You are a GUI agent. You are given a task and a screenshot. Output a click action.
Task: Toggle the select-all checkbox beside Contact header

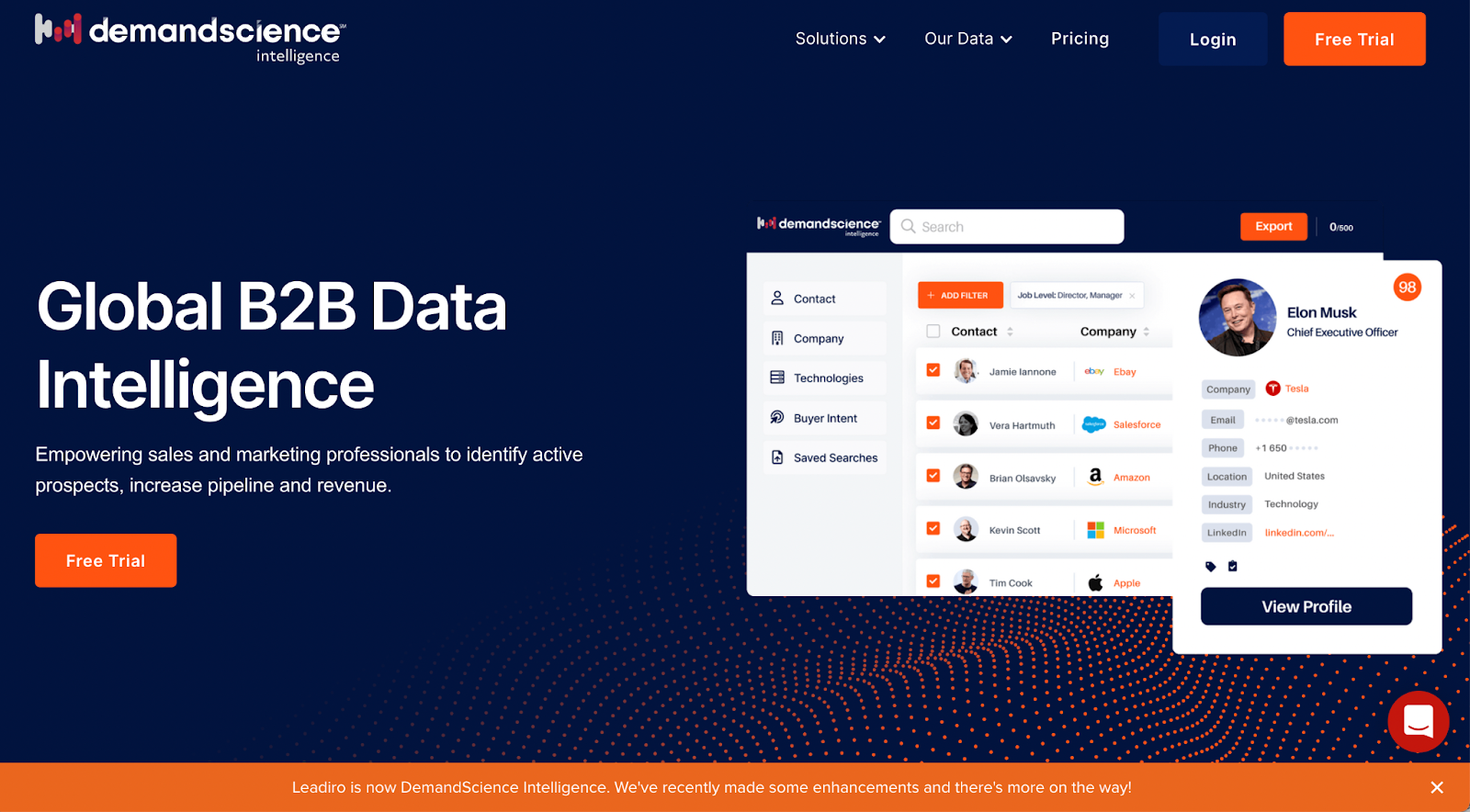pos(933,331)
